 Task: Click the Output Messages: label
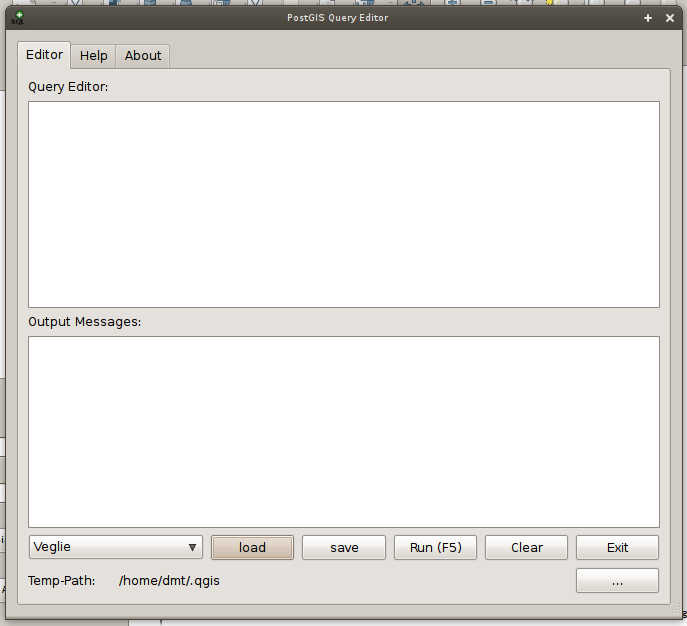click(85, 322)
